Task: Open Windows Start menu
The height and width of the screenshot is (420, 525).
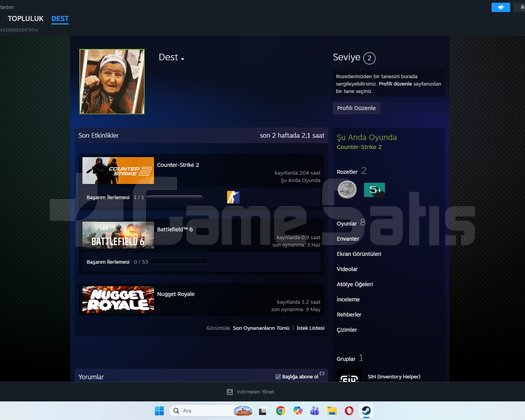Action: [x=159, y=410]
